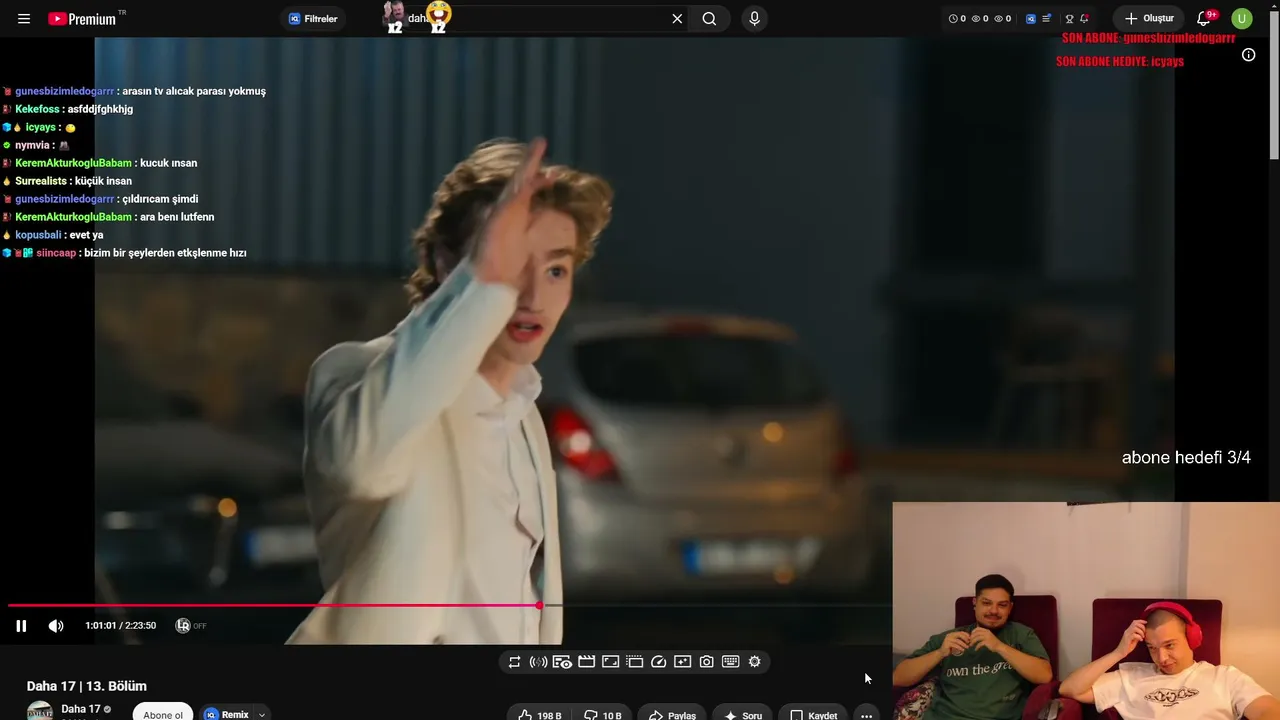Share the video with Paylaş
The width and height of the screenshot is (1280, 720).
point(672,715)
